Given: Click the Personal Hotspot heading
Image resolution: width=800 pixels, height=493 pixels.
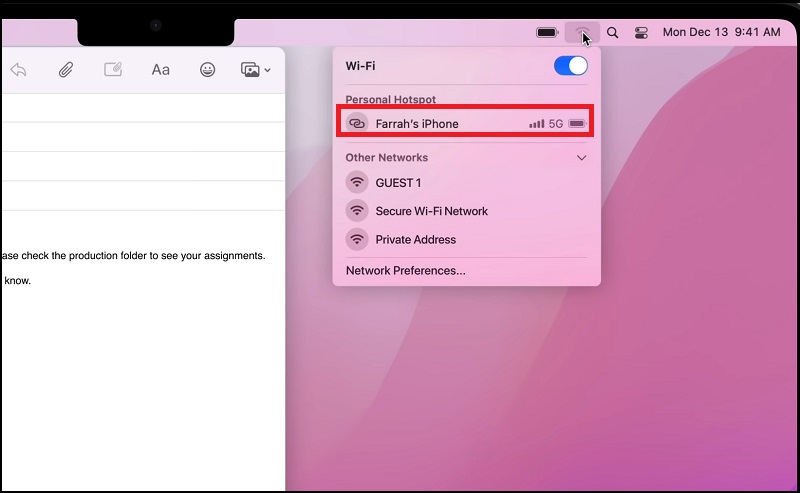Looking at the screenshot, I should (x=391, y=99).
